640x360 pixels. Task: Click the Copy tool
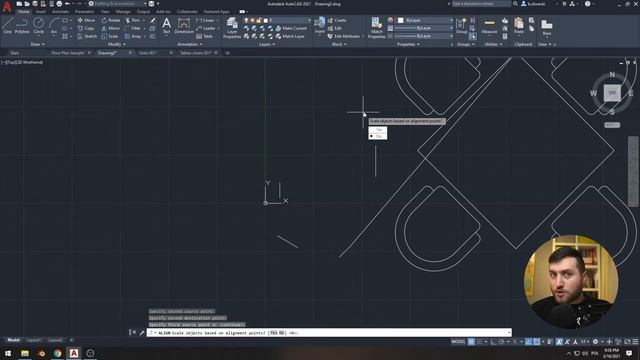86,28
